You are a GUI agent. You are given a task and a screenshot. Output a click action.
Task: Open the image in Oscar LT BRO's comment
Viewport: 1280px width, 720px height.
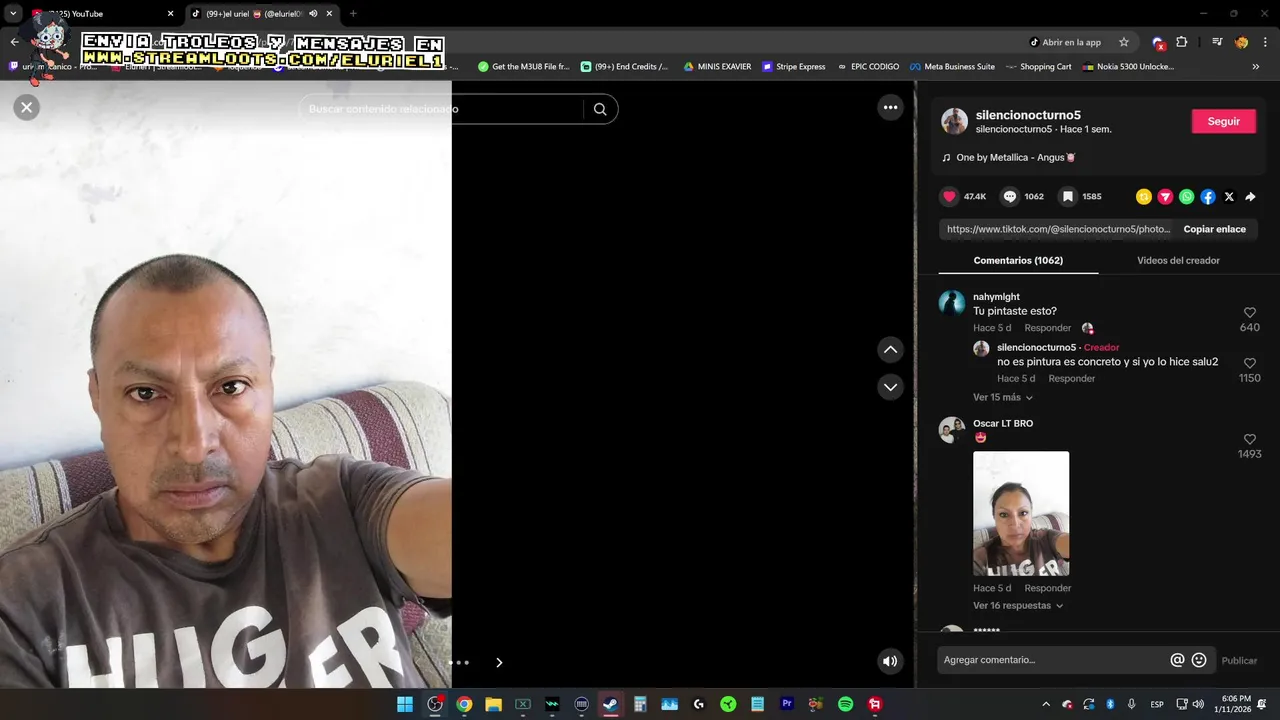pyautogui.click(x=1021, y=513)
